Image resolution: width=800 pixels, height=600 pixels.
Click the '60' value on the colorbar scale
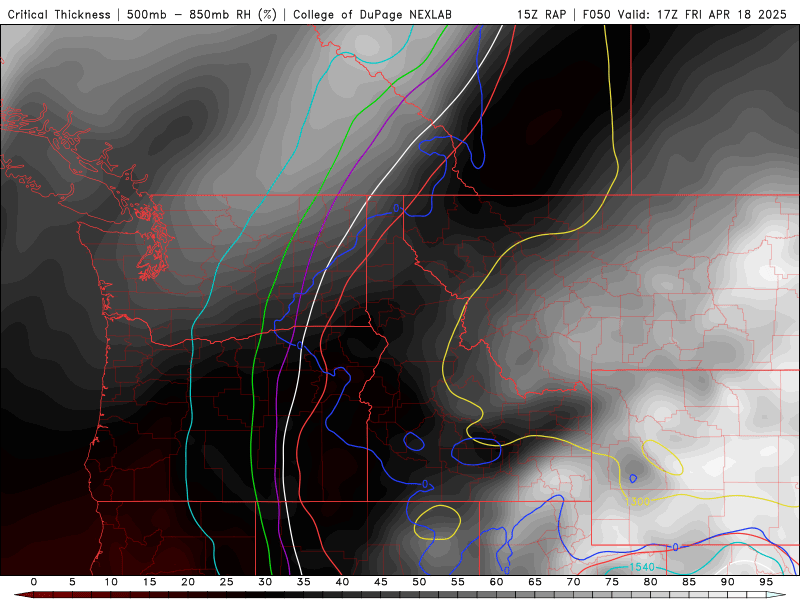[496, 582]
